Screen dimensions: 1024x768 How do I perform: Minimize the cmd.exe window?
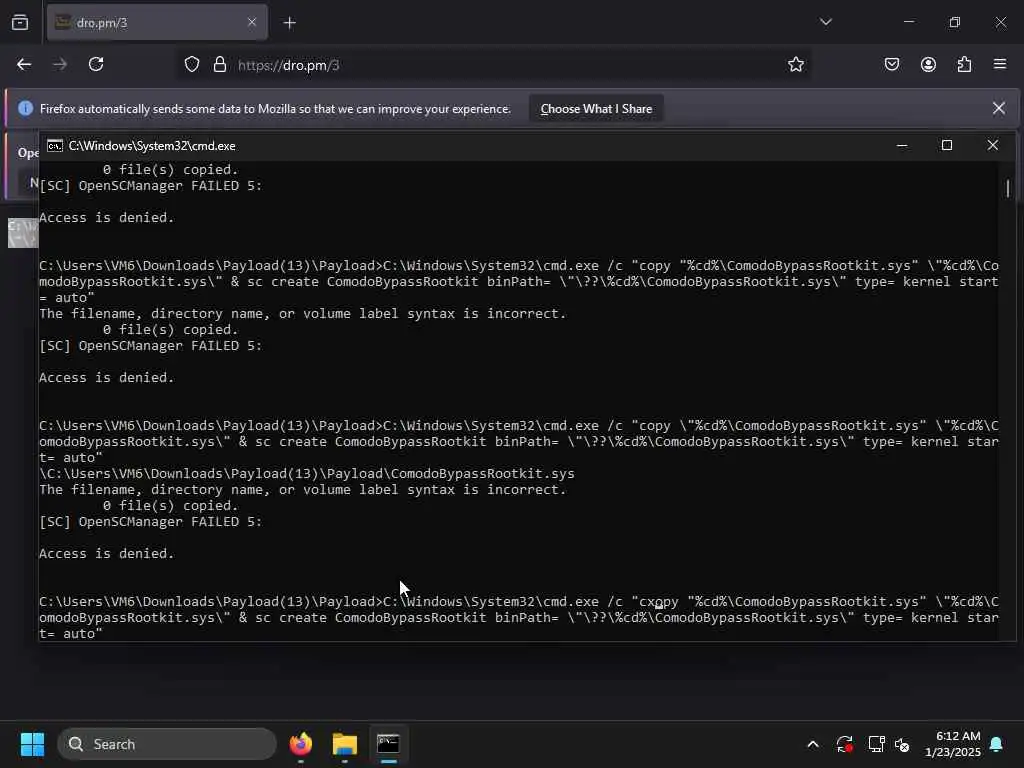click(x=902, y=145)
